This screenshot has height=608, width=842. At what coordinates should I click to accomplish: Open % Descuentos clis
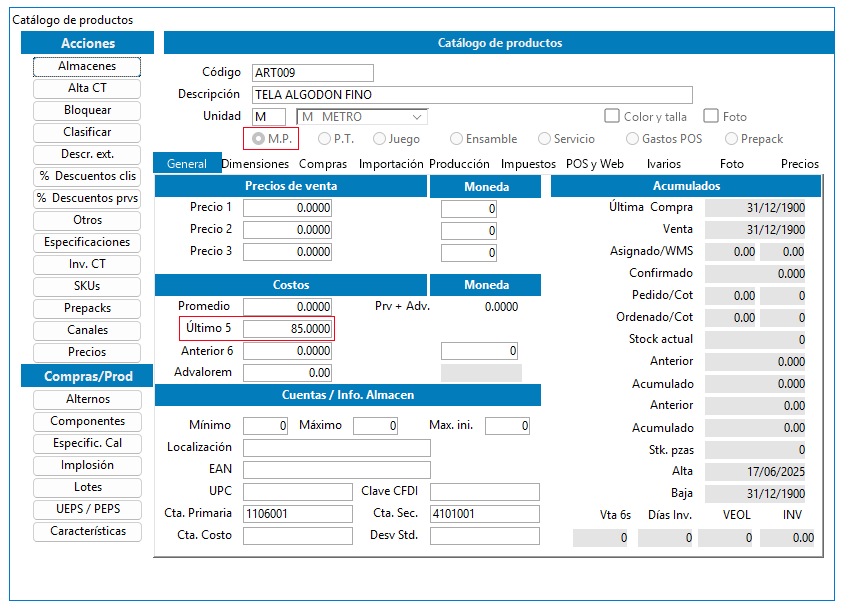pyautogui.click(x=87, y=177)
